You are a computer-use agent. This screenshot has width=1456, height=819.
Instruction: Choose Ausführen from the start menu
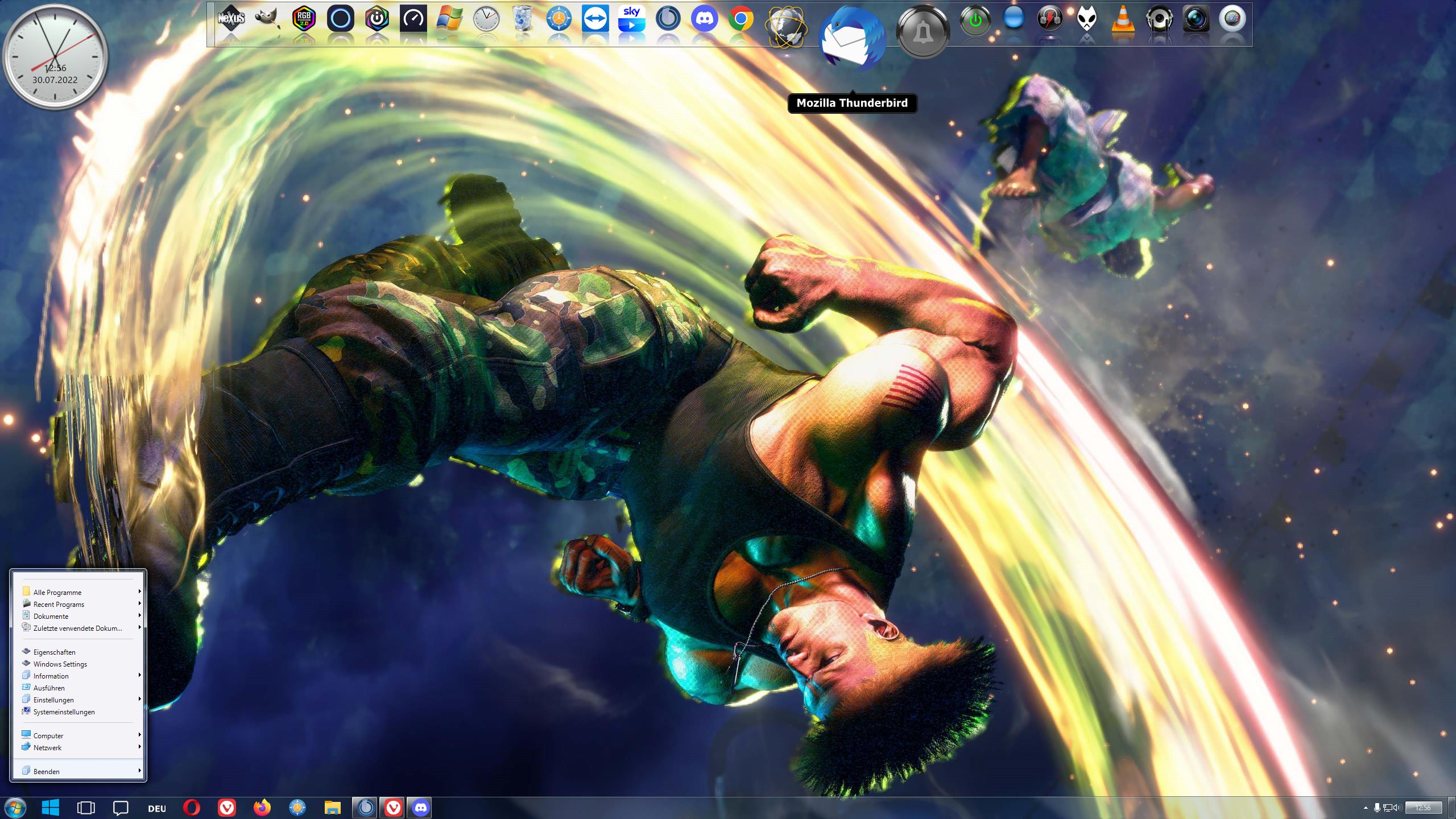click(47, 688)
